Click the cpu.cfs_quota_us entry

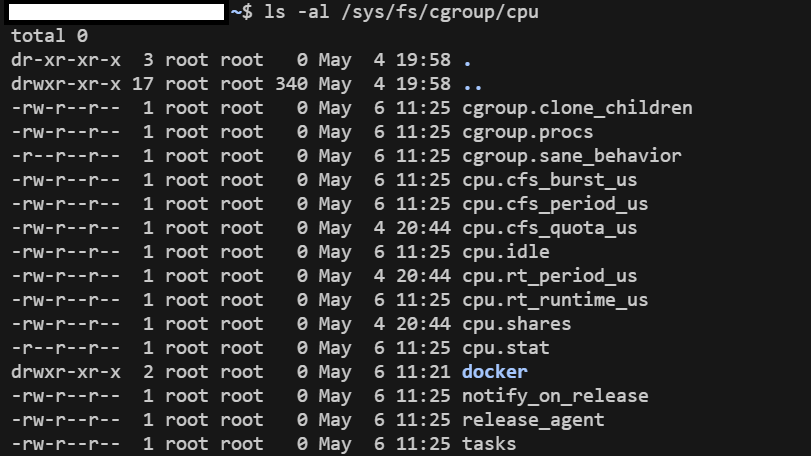(549, 228)
